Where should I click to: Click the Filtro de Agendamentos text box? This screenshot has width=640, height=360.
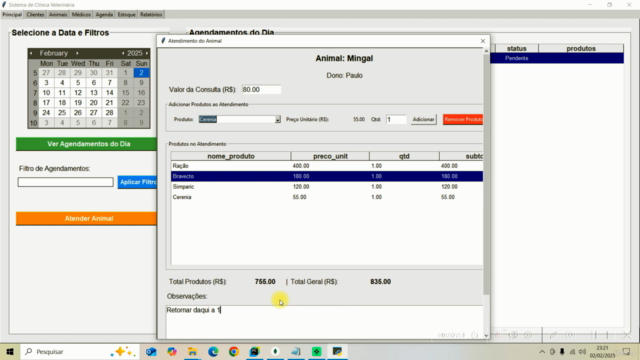coord(65,182)
